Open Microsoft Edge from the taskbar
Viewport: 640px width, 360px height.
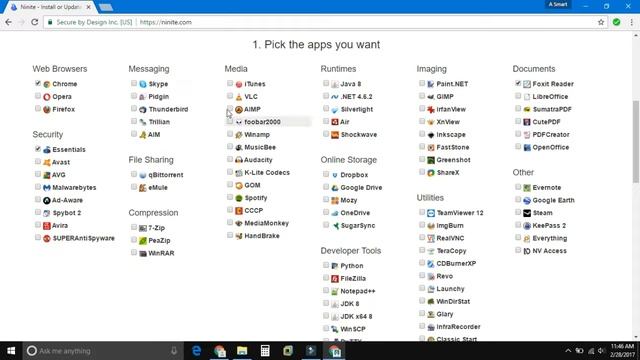[x=196, y=351]
